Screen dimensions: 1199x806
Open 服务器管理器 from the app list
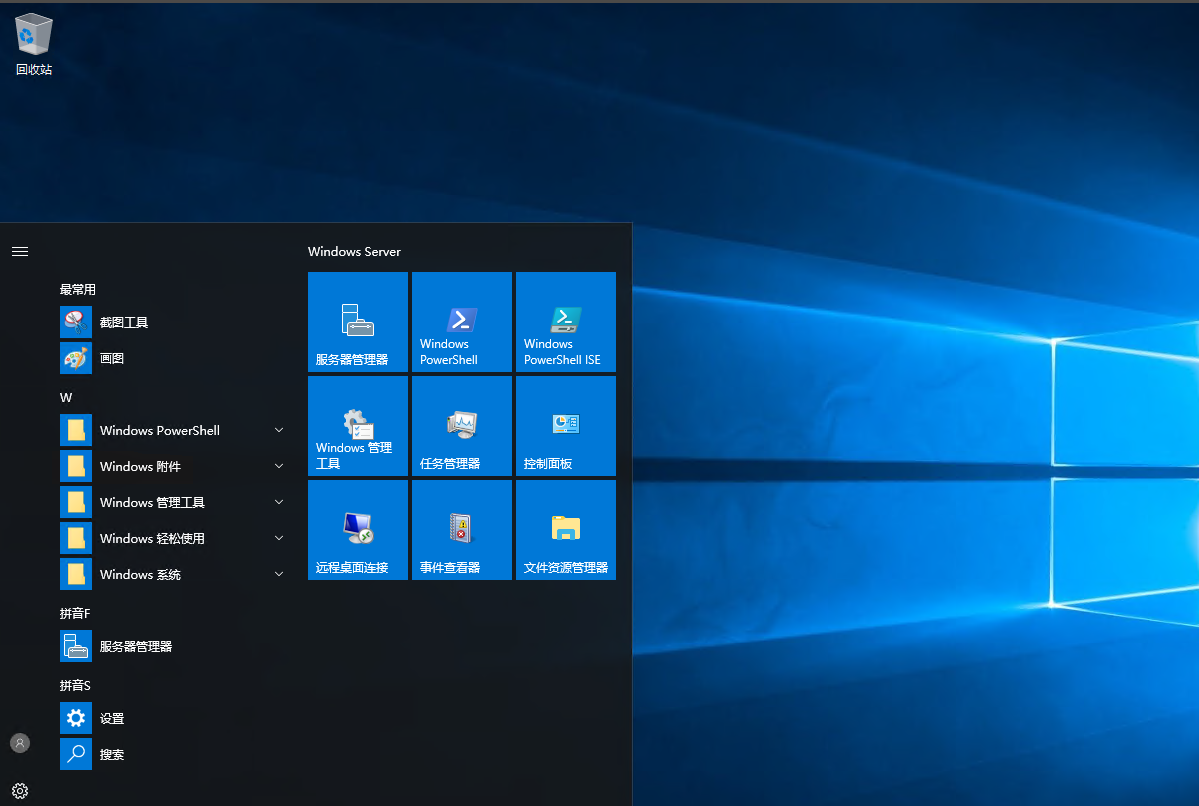pyautogui.click(x=76, y=646)
